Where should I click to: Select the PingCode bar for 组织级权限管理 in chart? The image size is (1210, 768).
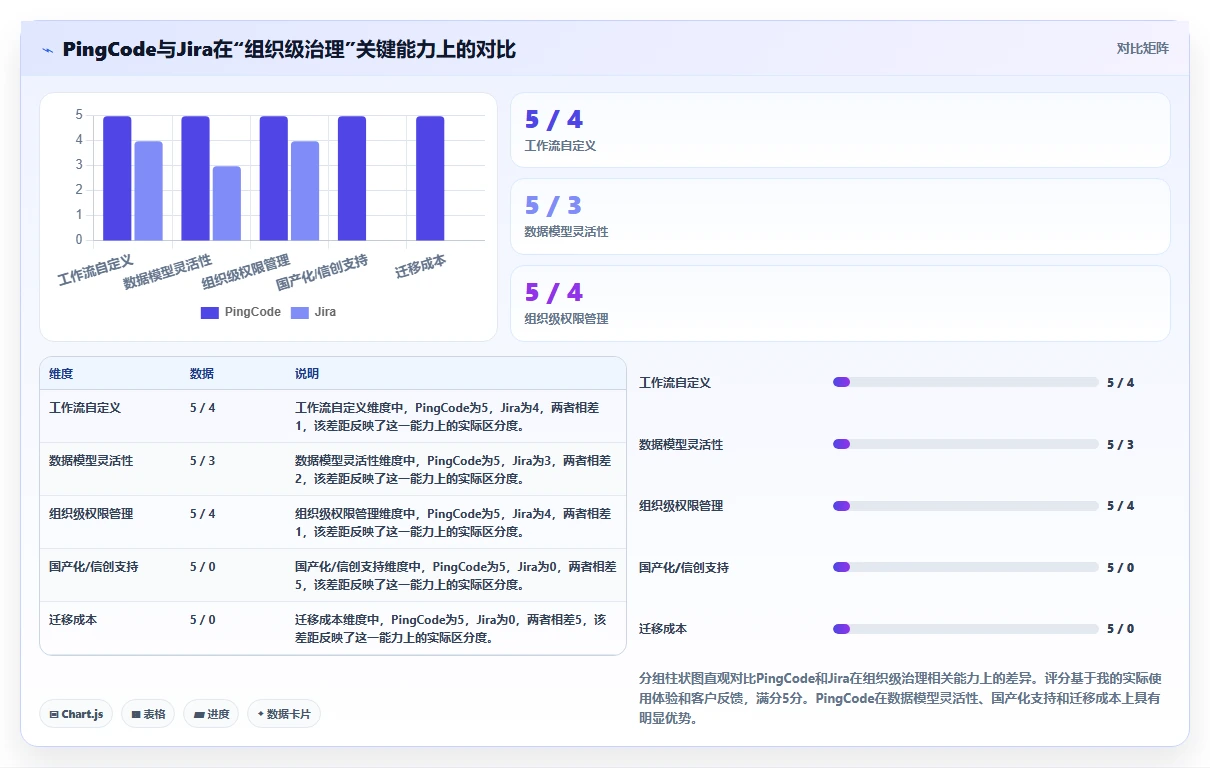coord(274,178)
